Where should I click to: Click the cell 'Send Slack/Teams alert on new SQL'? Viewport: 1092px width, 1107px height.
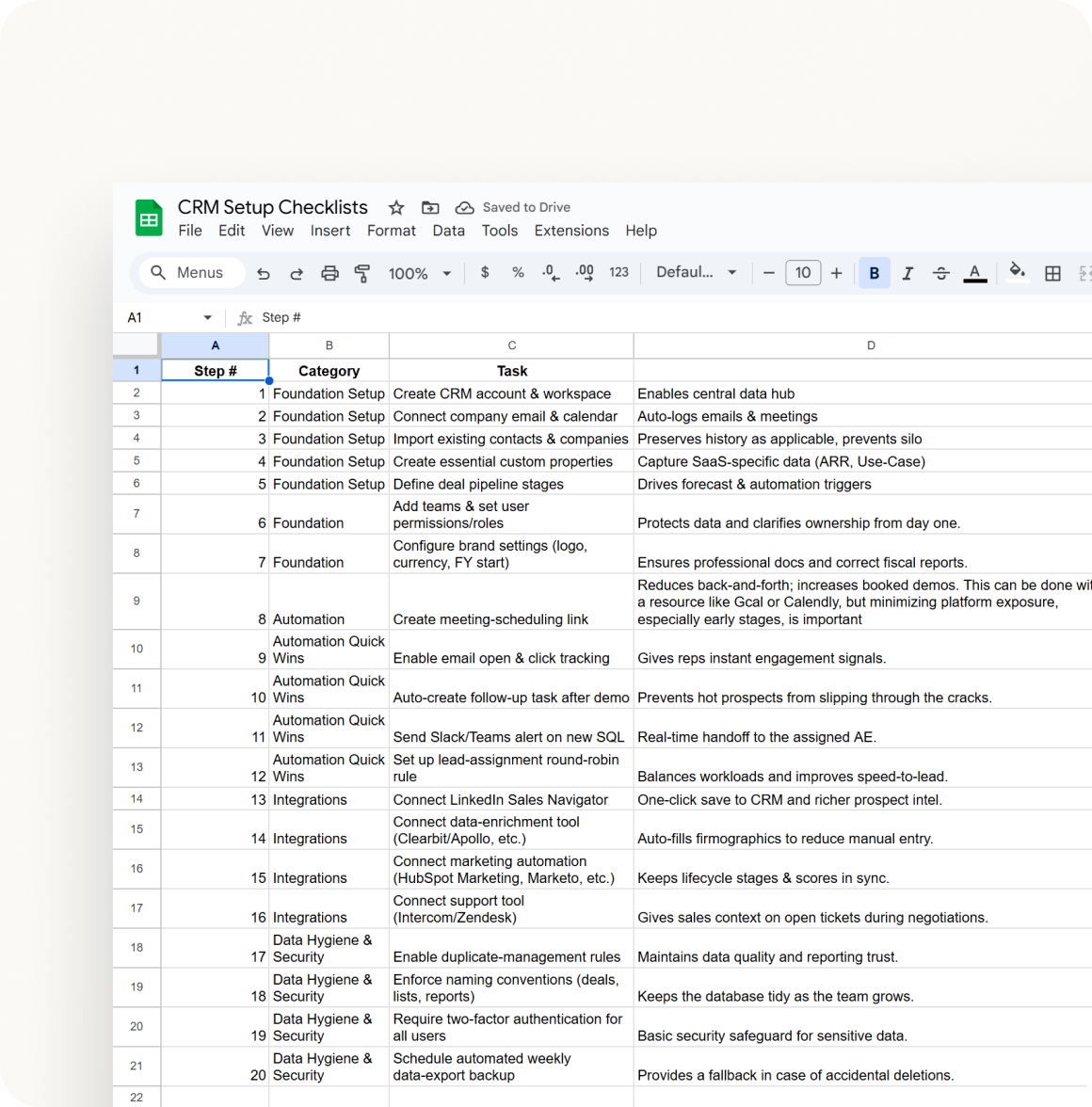point(512,728)
